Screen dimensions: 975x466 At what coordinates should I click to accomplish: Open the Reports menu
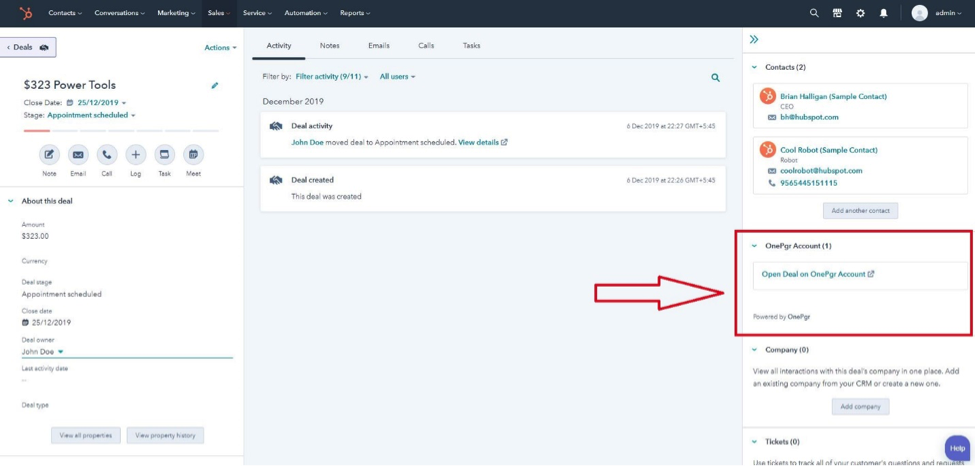point(355,13)
